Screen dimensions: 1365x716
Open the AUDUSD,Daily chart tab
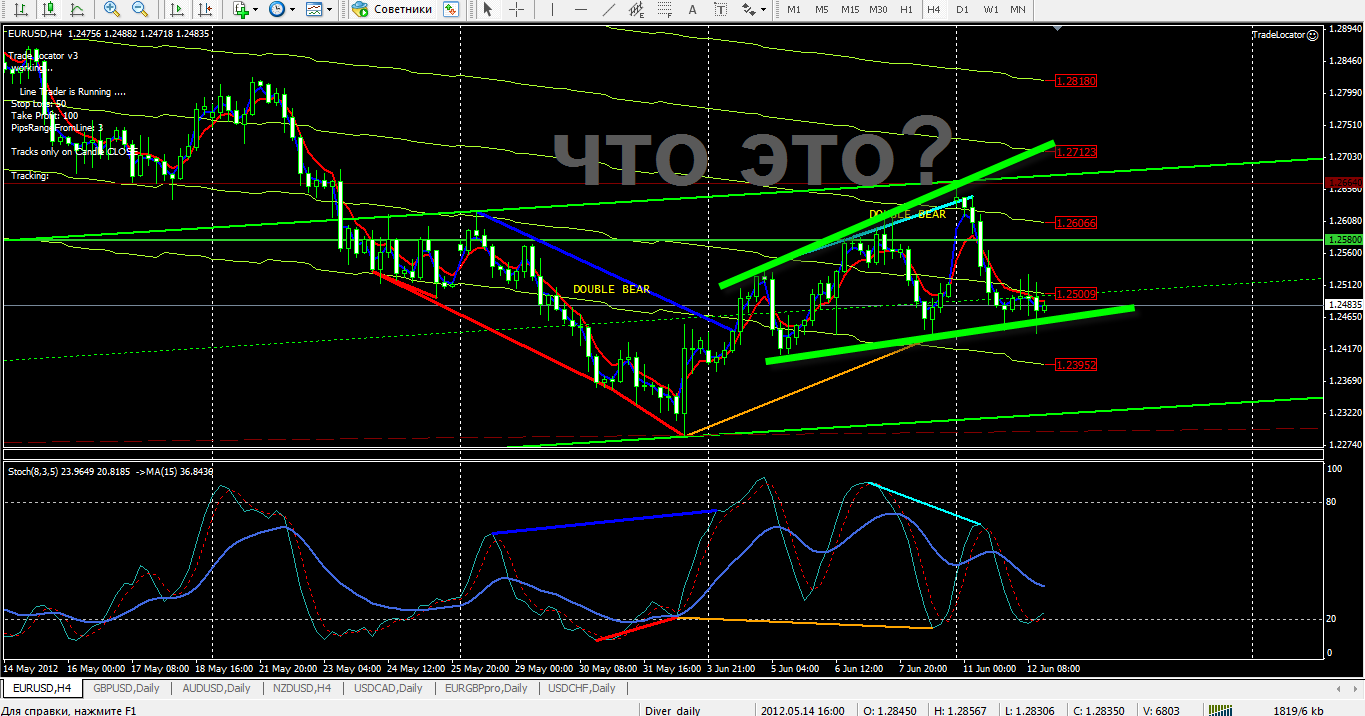[x=214, y=688]
